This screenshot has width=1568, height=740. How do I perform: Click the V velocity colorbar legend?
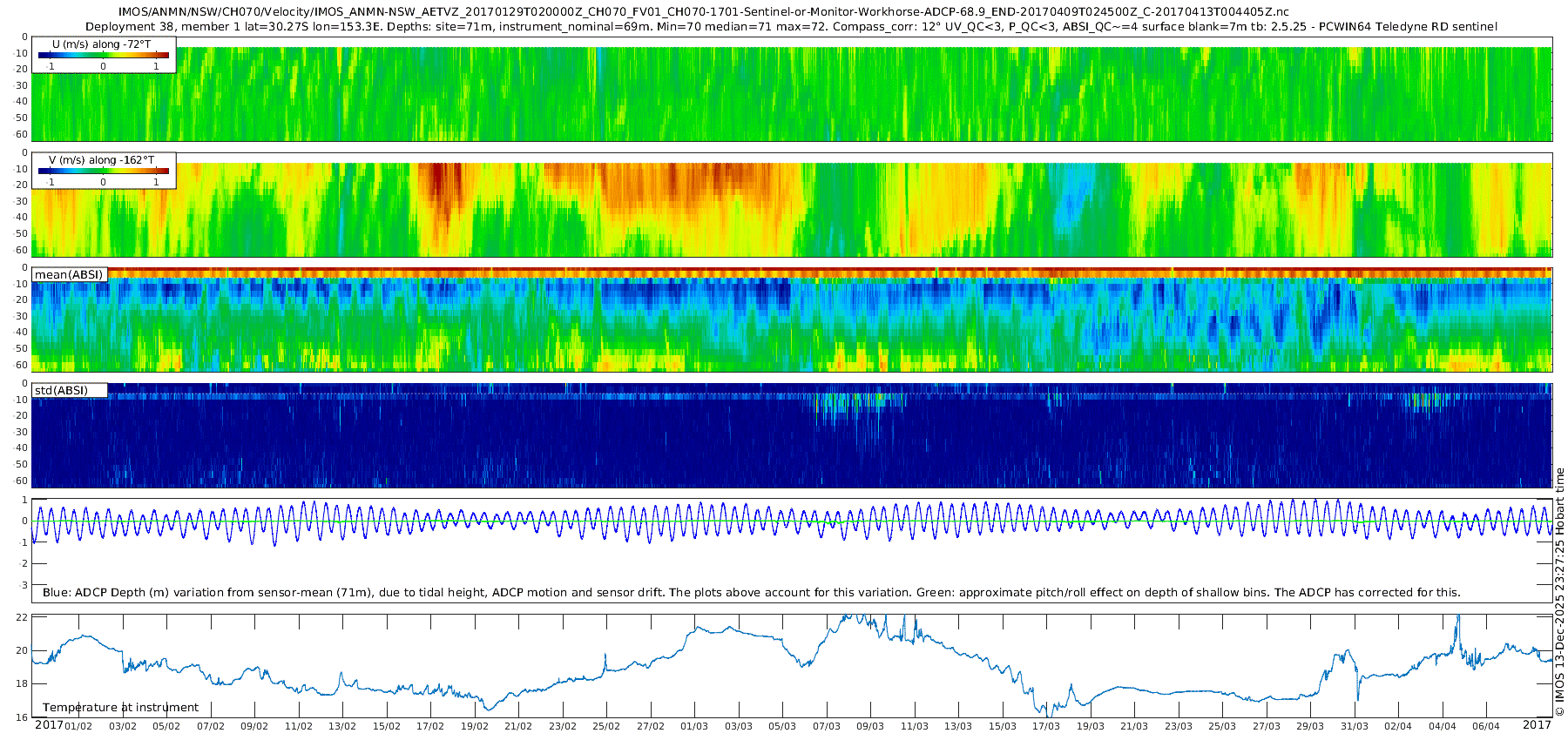pyautogui.click(x=104, y=171)
